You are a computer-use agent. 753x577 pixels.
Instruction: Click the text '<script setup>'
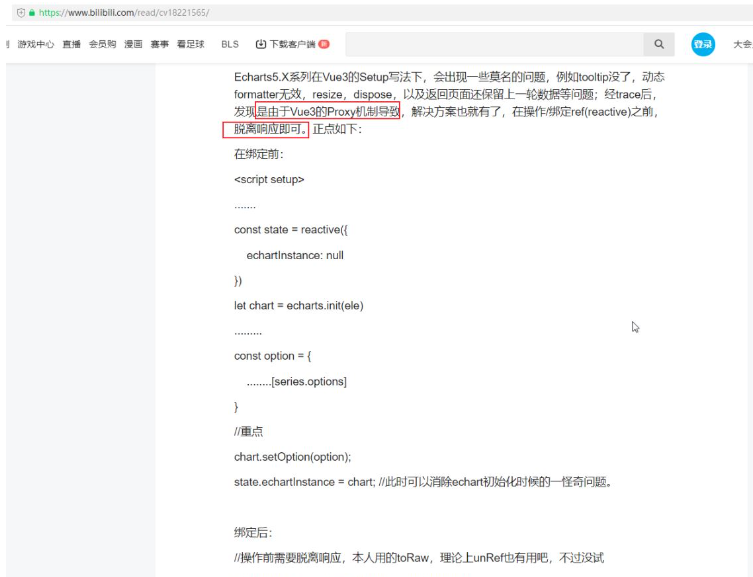tap(269, 180)
